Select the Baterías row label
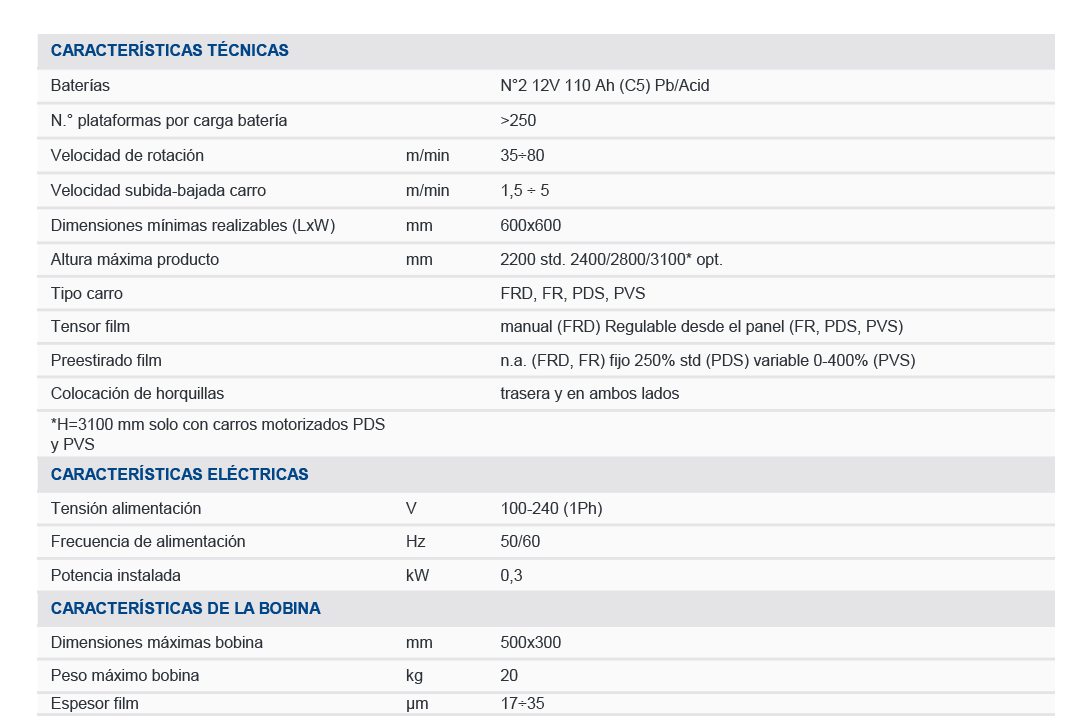The image size is (1080, 726). (80, 86)
